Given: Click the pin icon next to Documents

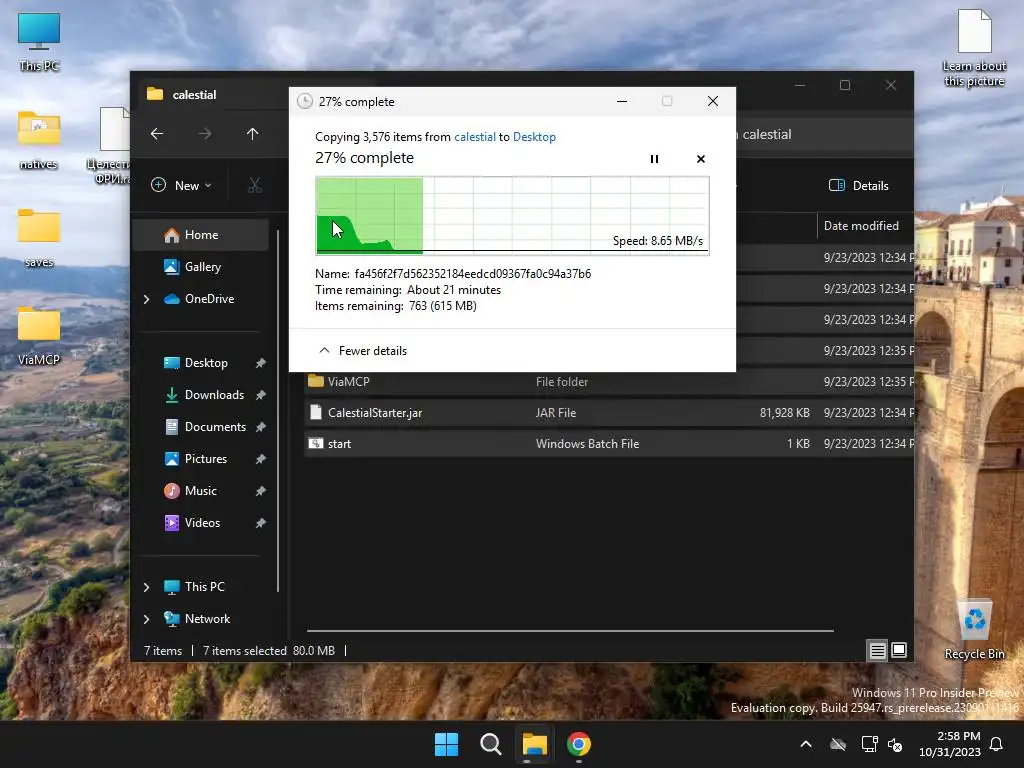Looking at the screenshot, I should tap(261, 427).
